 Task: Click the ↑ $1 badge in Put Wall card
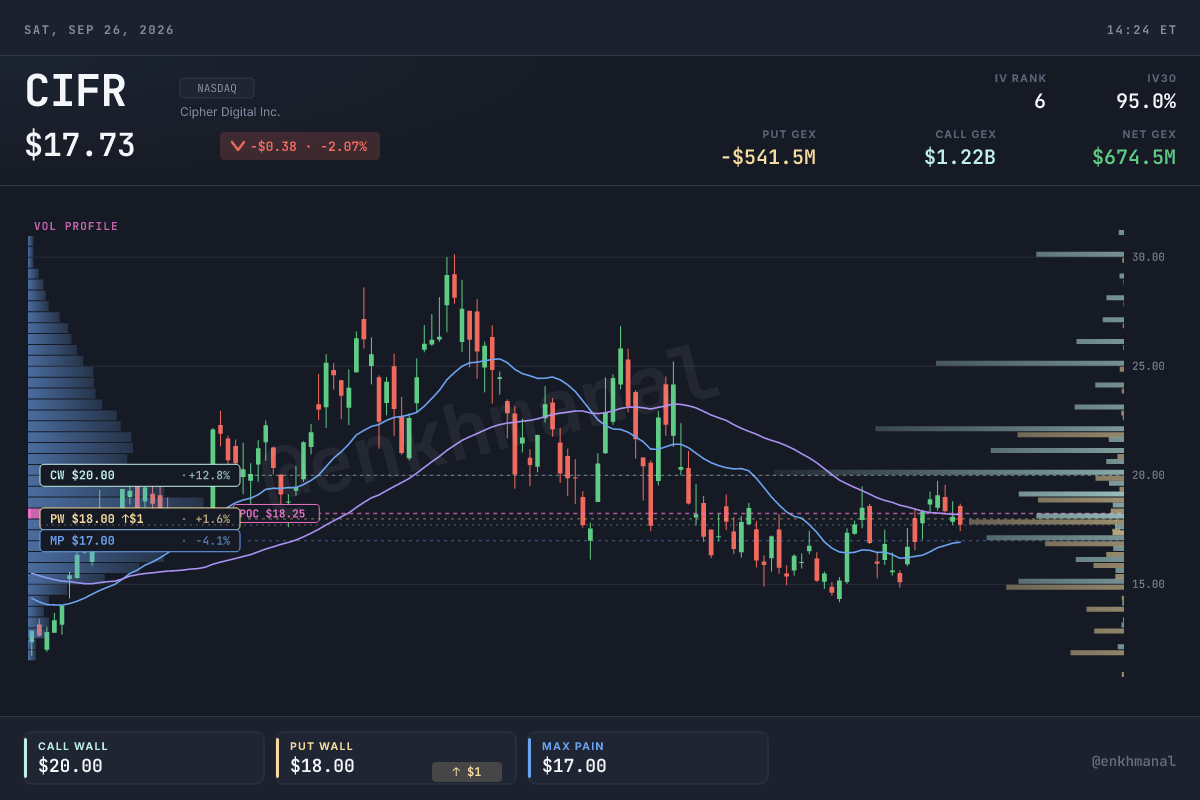point(467,772)
